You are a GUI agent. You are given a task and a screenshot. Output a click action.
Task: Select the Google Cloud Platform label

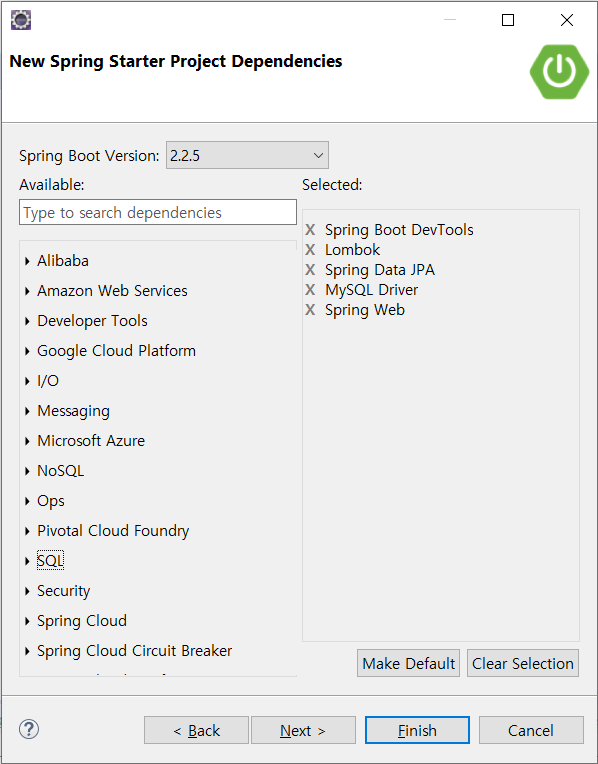tap(116, 351)
